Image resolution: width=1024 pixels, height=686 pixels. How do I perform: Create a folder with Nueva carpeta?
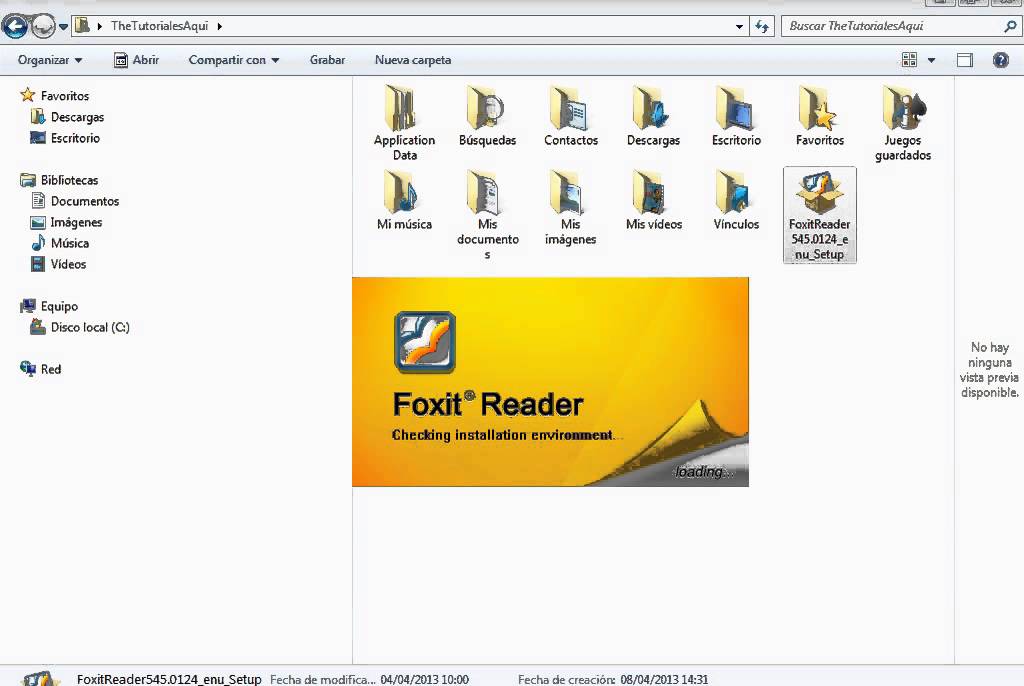coord(413,60)
